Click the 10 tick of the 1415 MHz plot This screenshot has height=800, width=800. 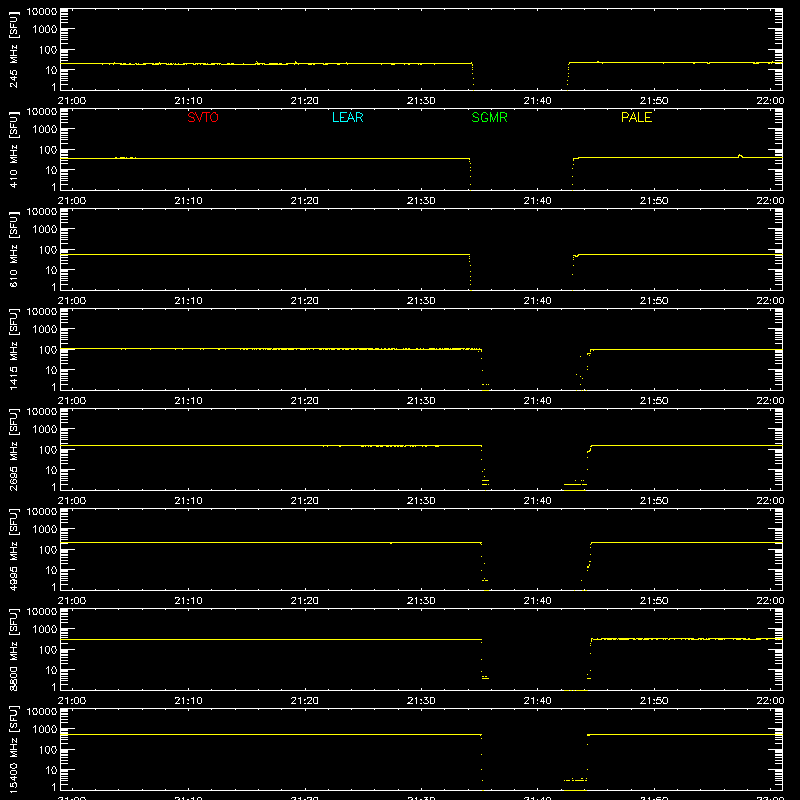[x=51, y=370]
